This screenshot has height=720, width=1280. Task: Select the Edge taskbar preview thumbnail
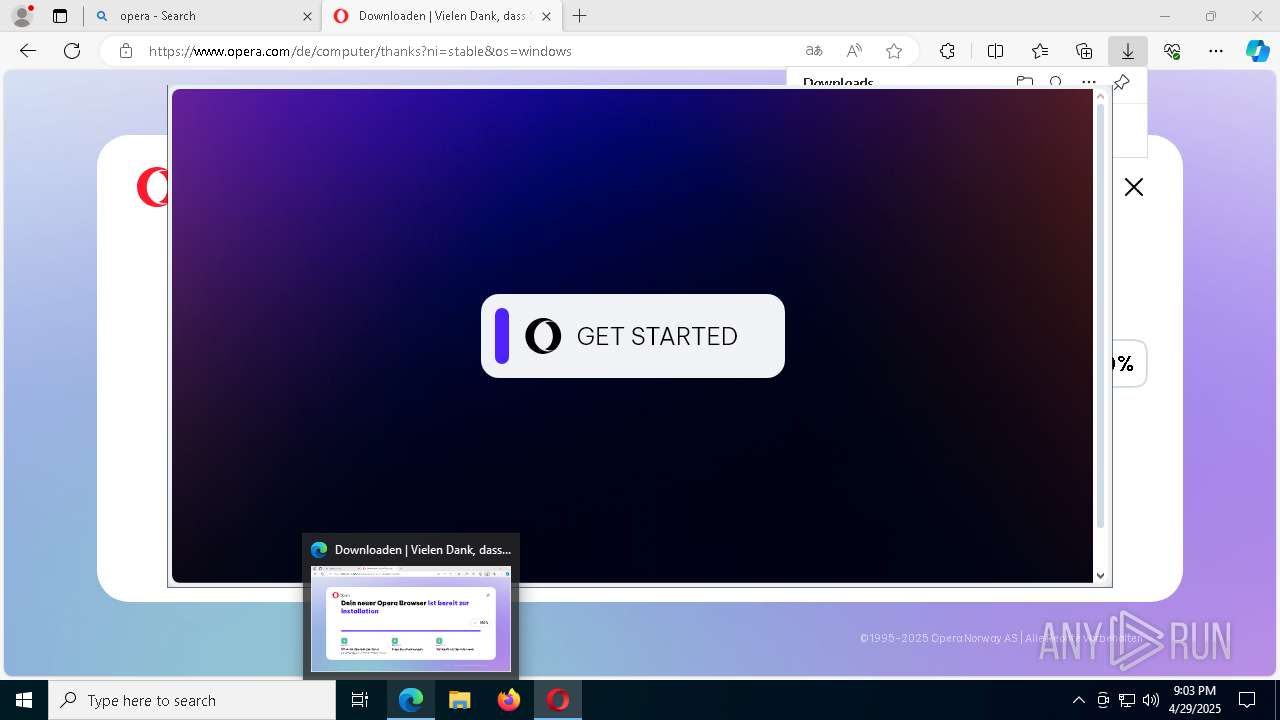(411, 619)
